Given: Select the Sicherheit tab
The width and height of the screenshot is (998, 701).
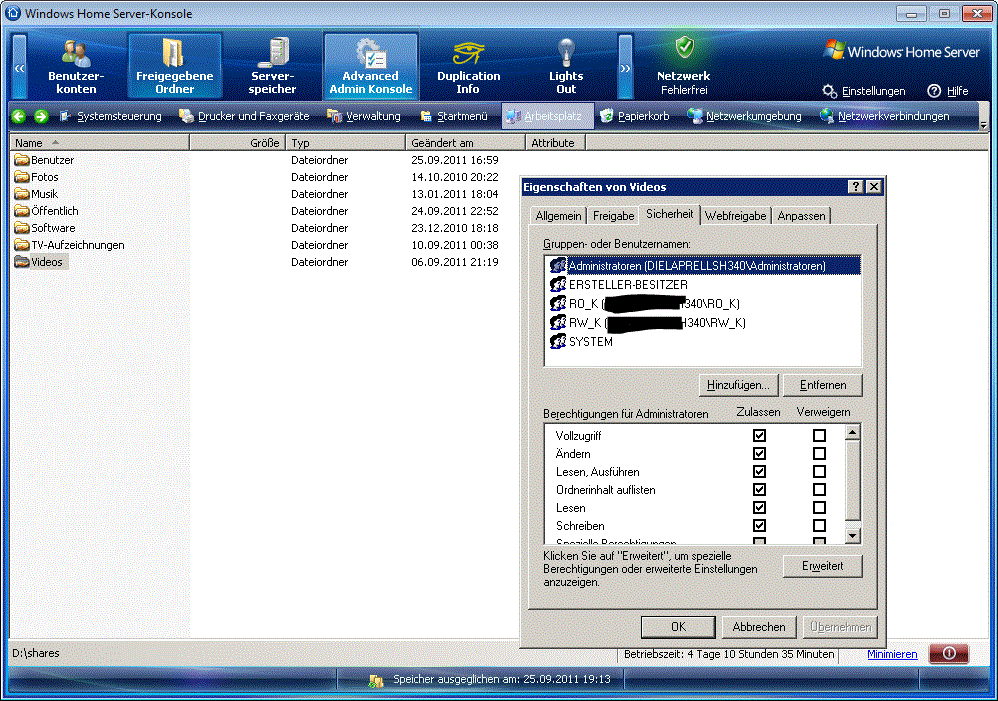Looking at the screenshot, I should click(670, 214).
